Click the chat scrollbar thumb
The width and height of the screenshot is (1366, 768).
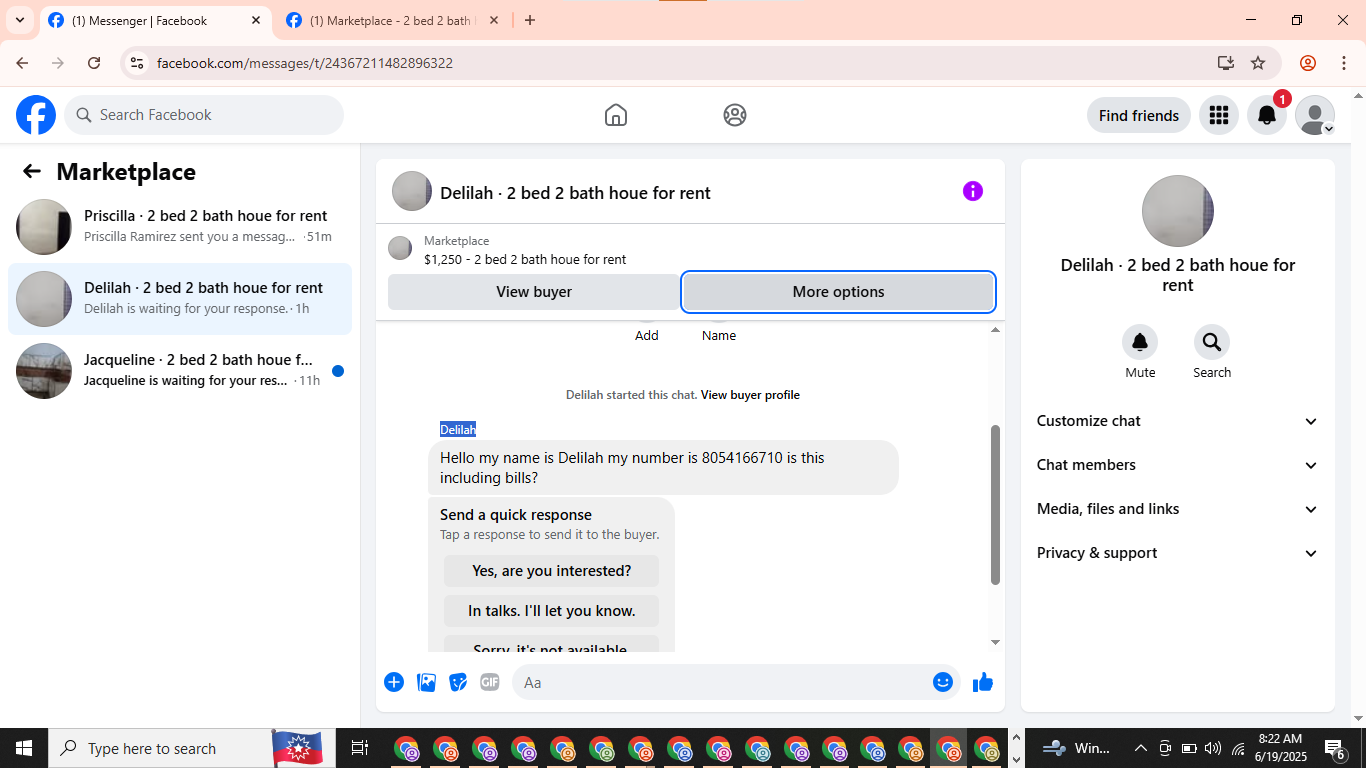click(995, 505)
